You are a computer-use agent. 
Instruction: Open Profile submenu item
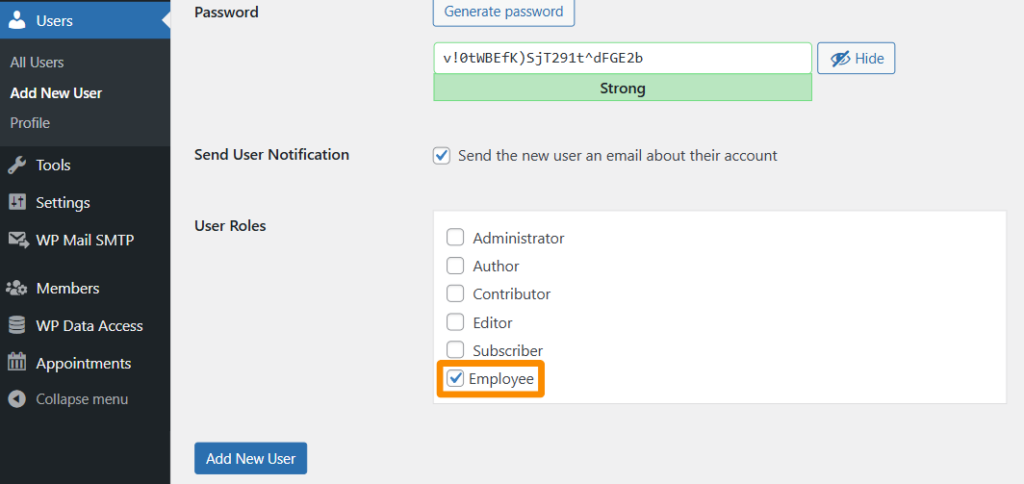pos(30,123)
